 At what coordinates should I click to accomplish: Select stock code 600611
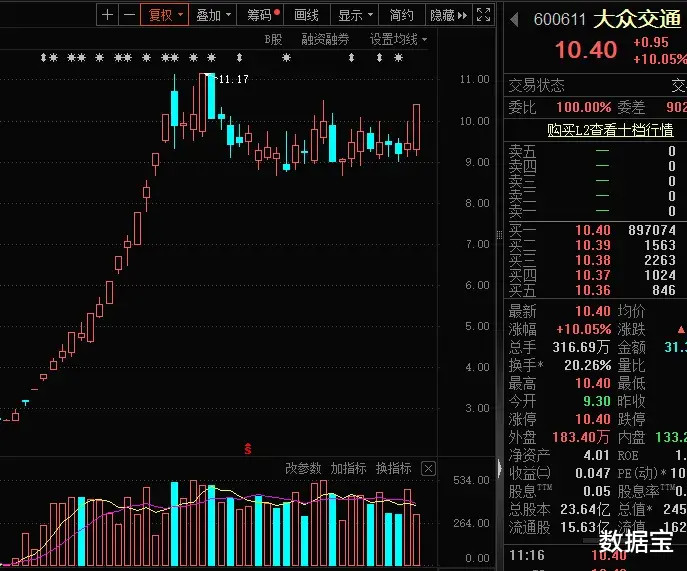[560, 19]
